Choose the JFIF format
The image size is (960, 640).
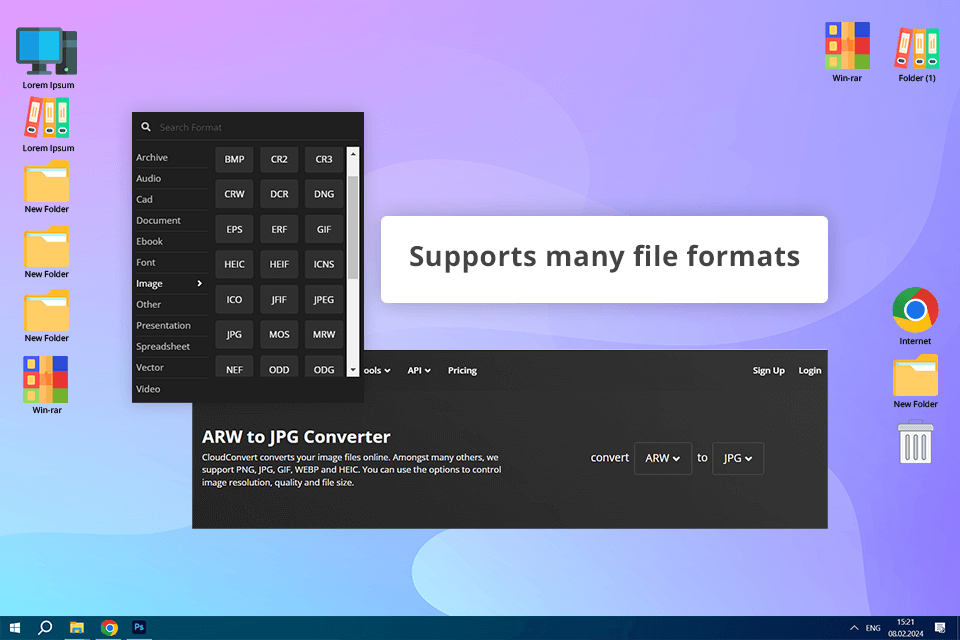279,299
